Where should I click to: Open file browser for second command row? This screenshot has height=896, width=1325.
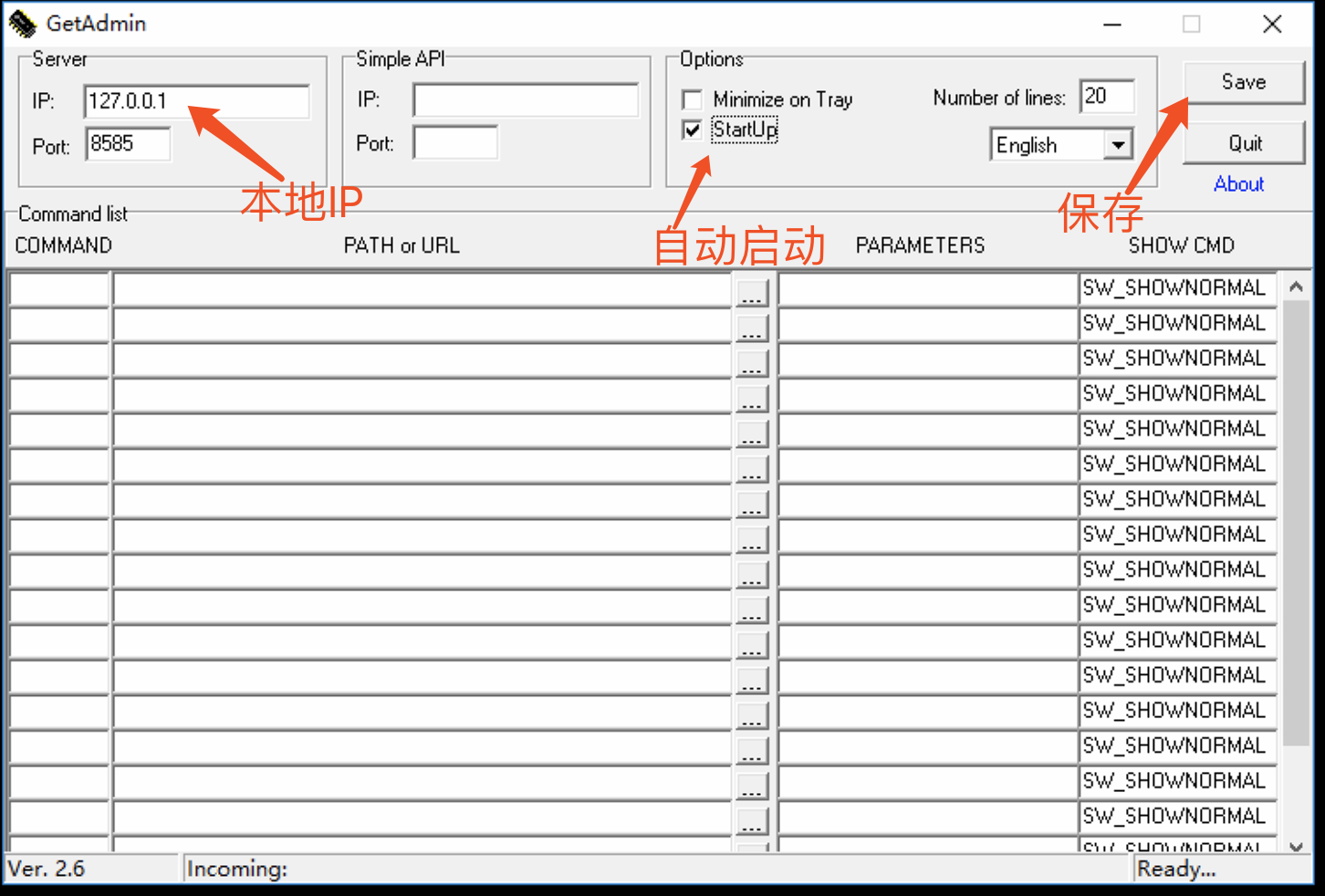pos(752,327)
